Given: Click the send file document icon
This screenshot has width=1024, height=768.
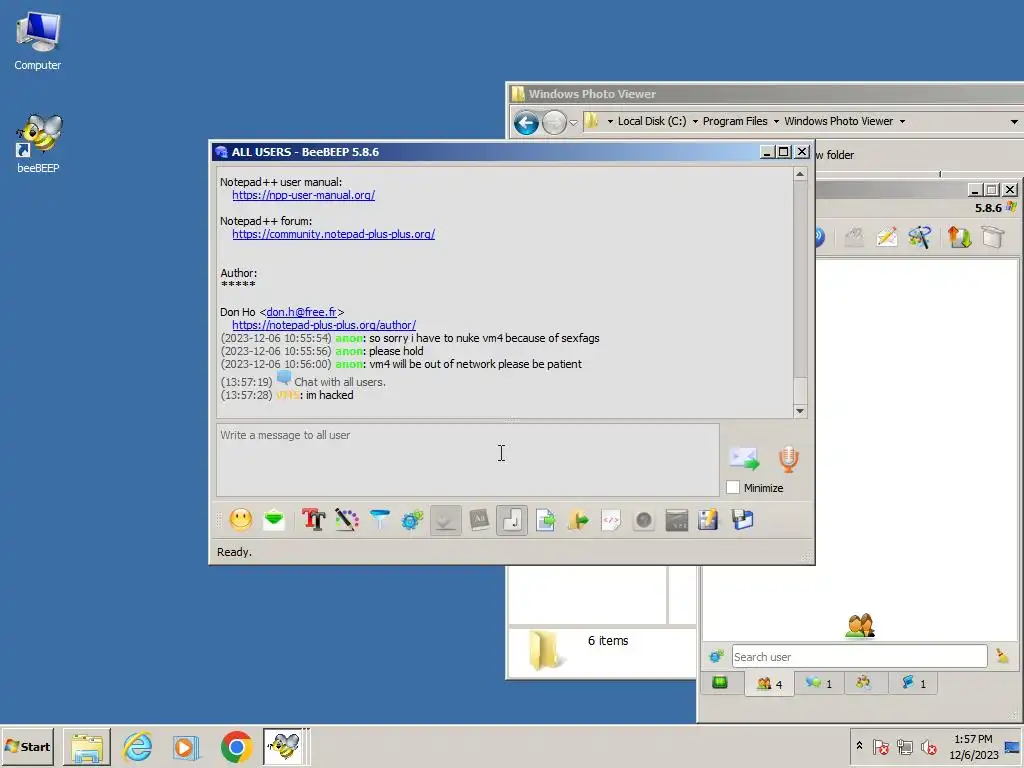Looking at the screenshot, I should (x=545, y=520).
